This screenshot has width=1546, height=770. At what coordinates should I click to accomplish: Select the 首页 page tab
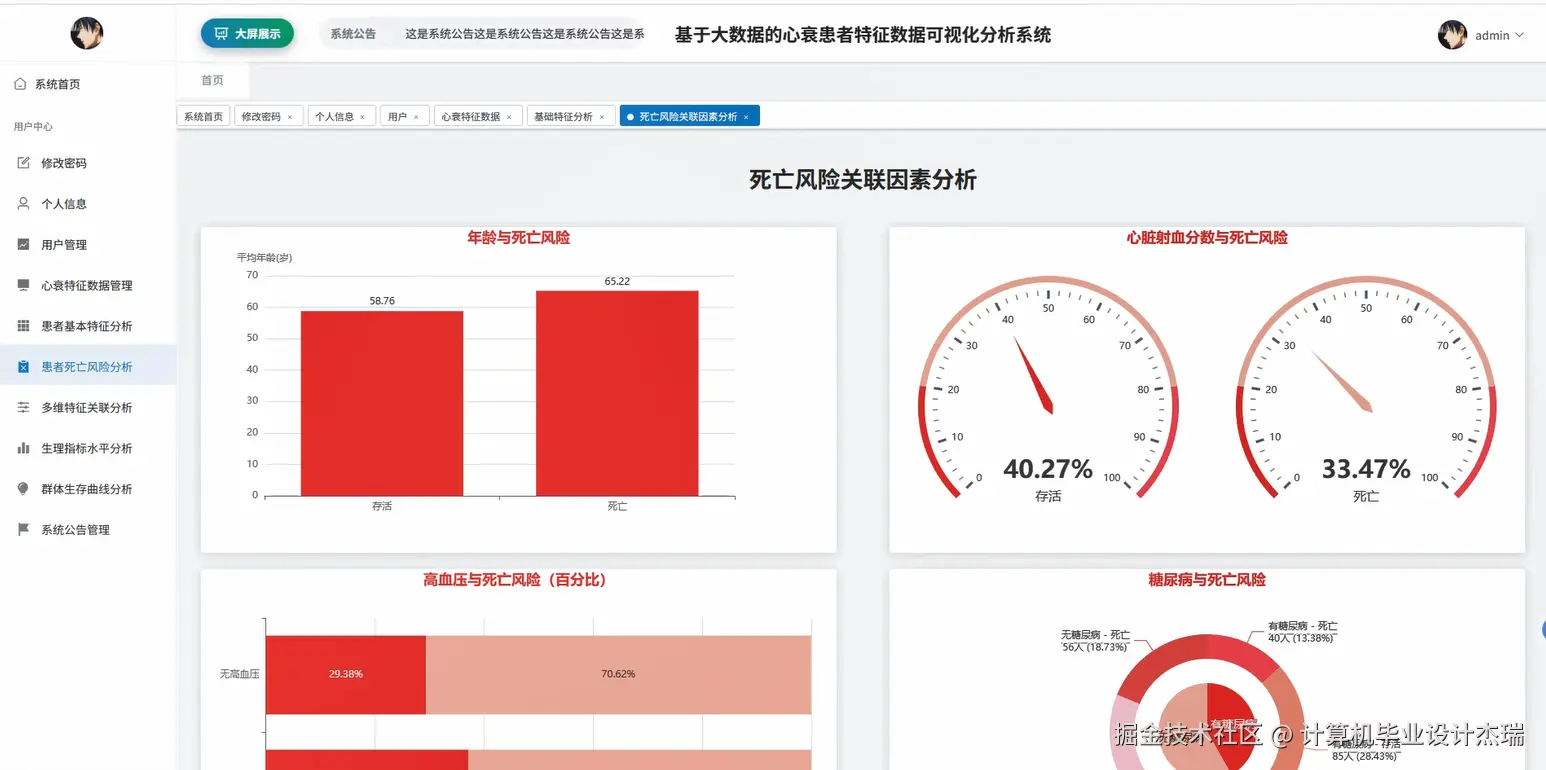pos(211,80)
